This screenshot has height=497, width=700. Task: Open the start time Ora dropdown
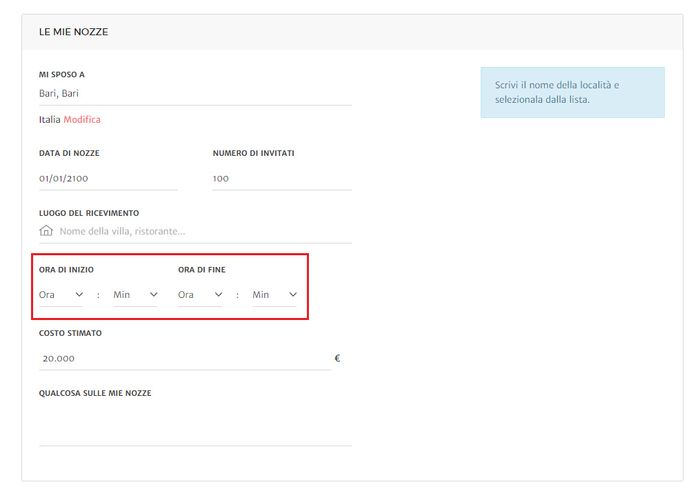coord(61,295)
